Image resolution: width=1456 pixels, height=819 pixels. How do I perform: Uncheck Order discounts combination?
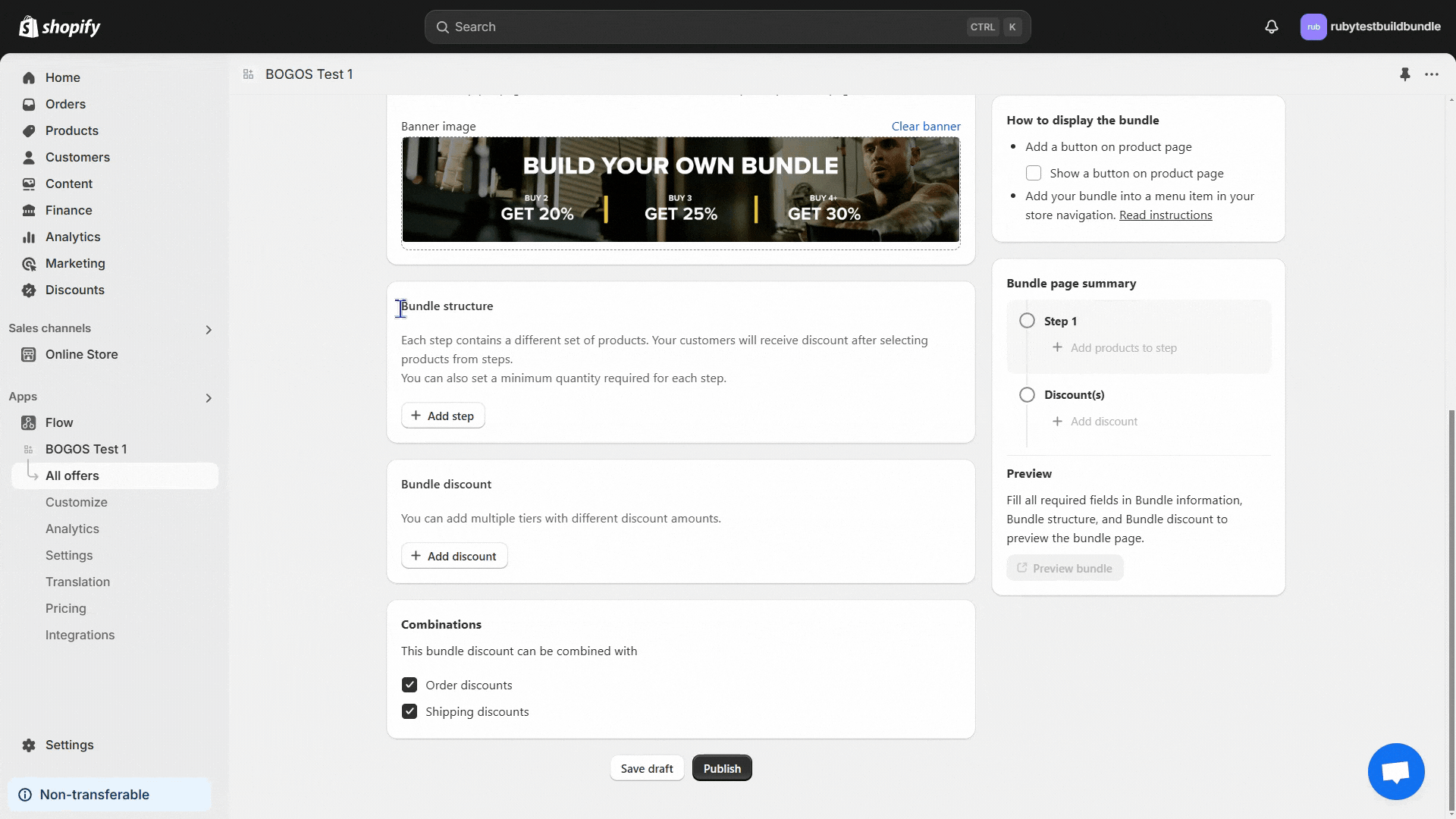coord(409,685)
